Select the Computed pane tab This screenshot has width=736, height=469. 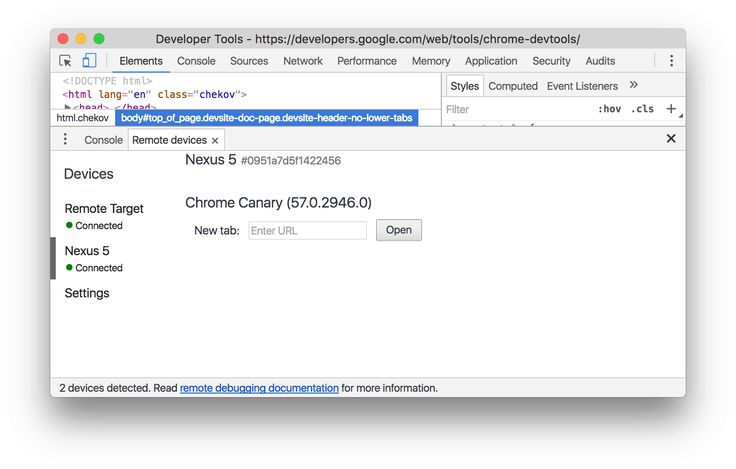[x=513, y=86]
